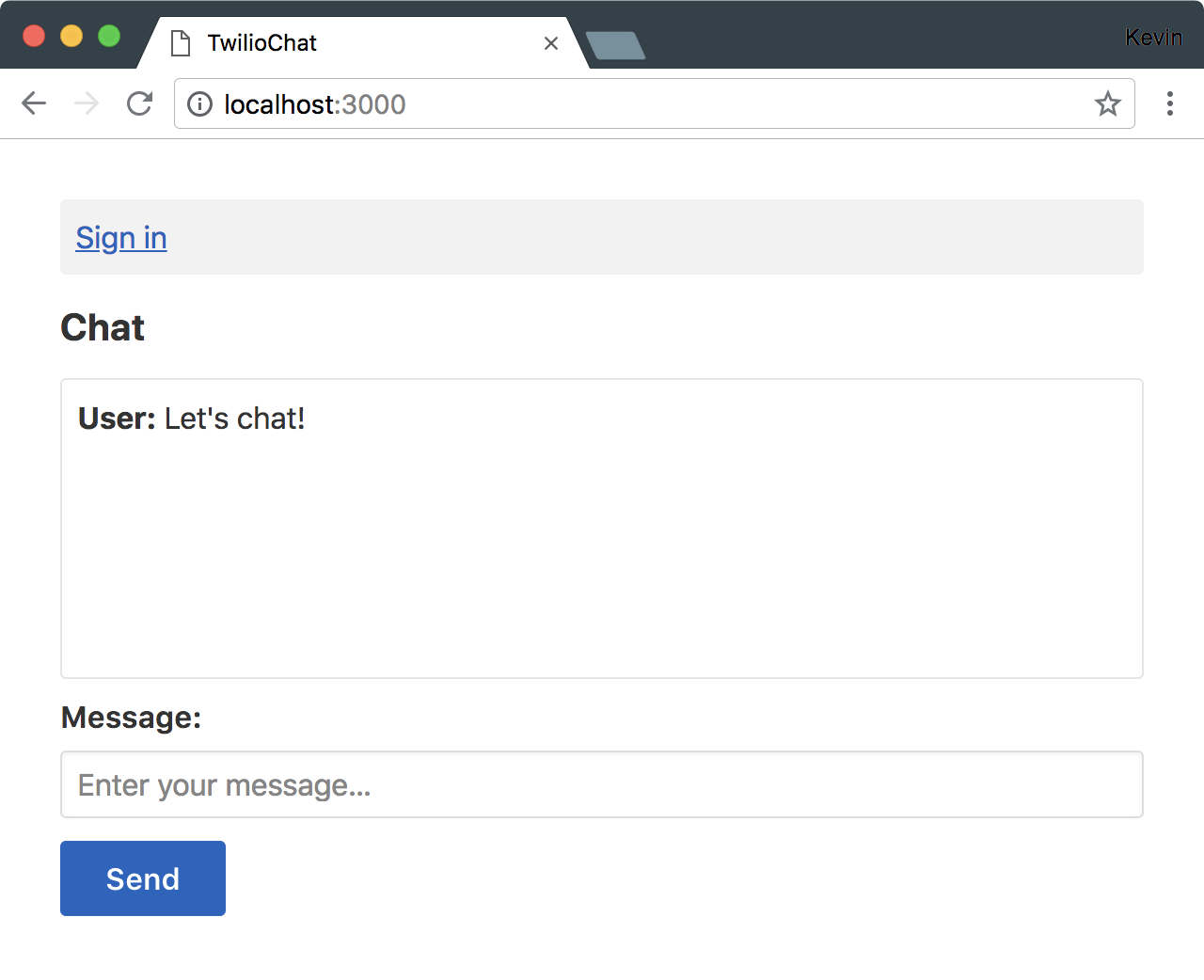Reload the localhost page
Screen dimensions: 1204x980
[139, 103]
